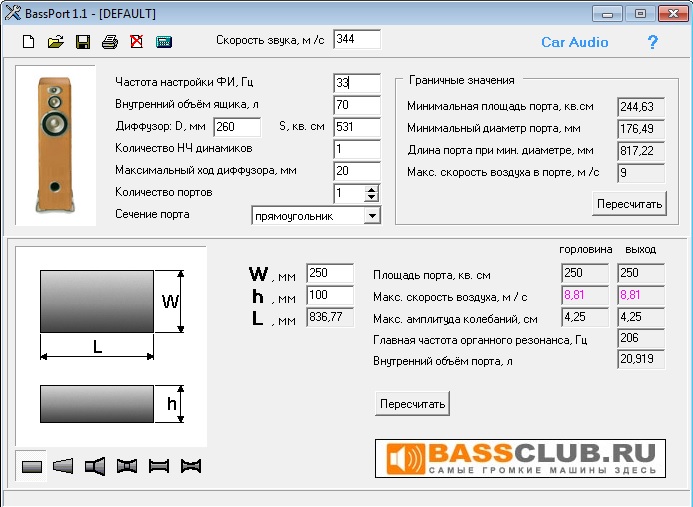The image size is (693, 507).
Task: Select the flared horn port shape icon
Action: (x=95, y=466)
